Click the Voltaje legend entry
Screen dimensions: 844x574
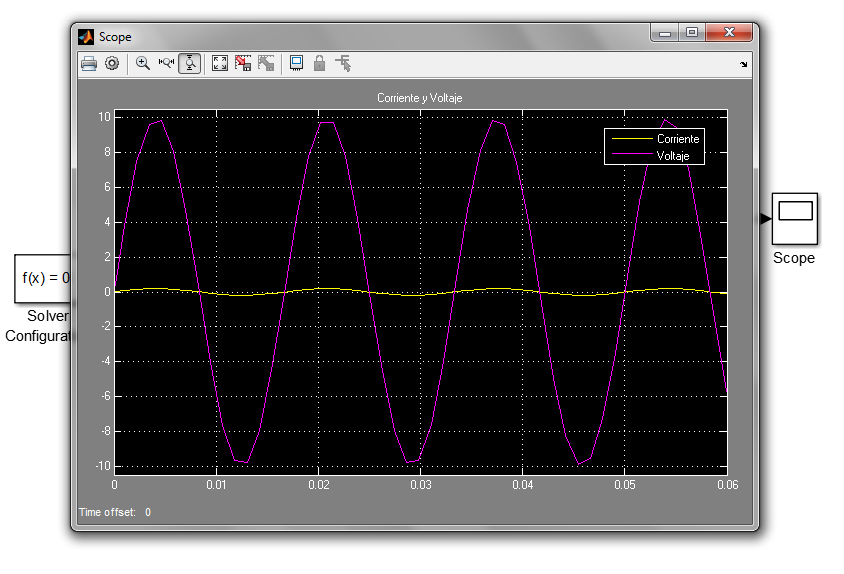(650, 156)
